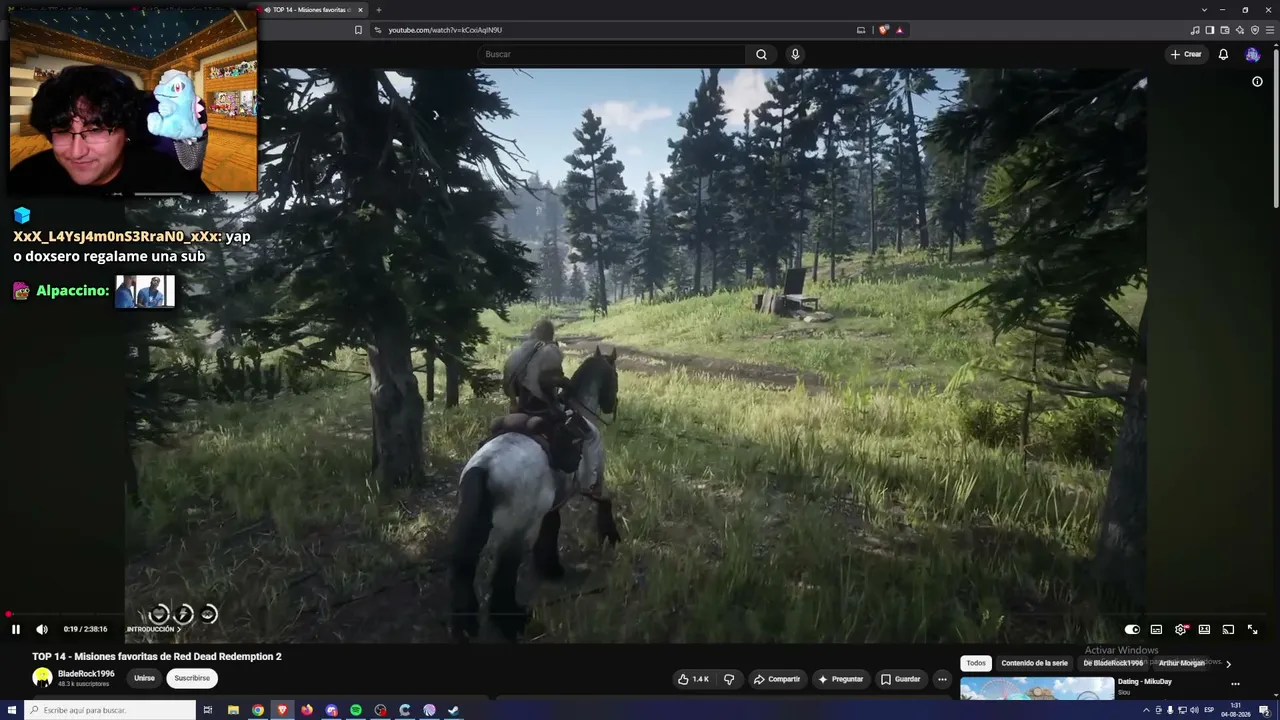
Task: Open the Brave Wallet icon
Action: 1225,30
